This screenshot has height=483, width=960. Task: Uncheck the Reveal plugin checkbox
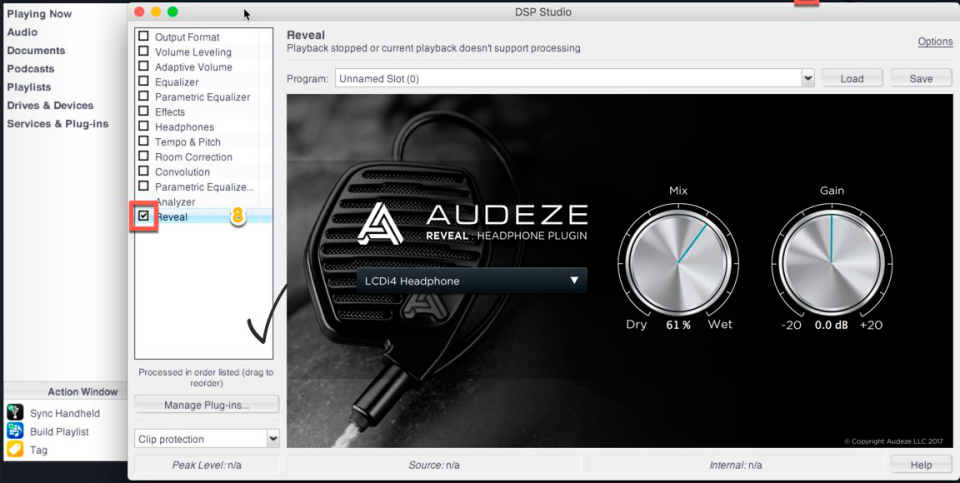coord(143,216)
